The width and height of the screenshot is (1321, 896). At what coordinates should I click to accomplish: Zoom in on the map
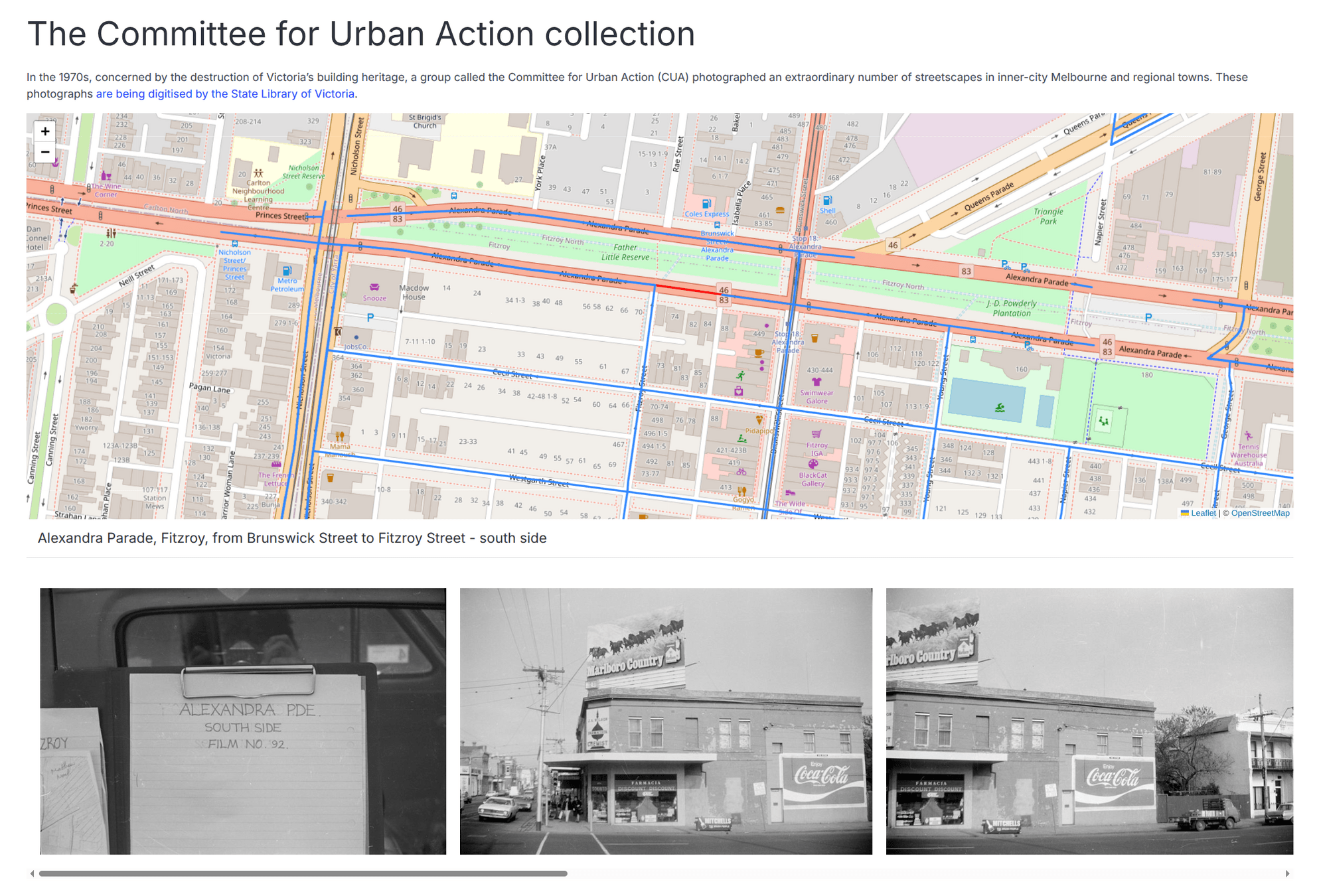[45, 131]
